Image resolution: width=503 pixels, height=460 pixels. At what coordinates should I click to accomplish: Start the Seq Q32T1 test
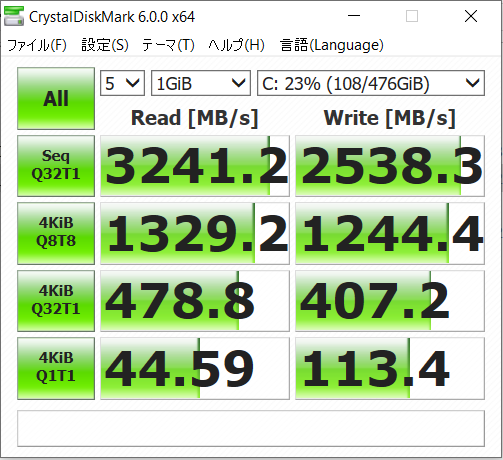56,166
